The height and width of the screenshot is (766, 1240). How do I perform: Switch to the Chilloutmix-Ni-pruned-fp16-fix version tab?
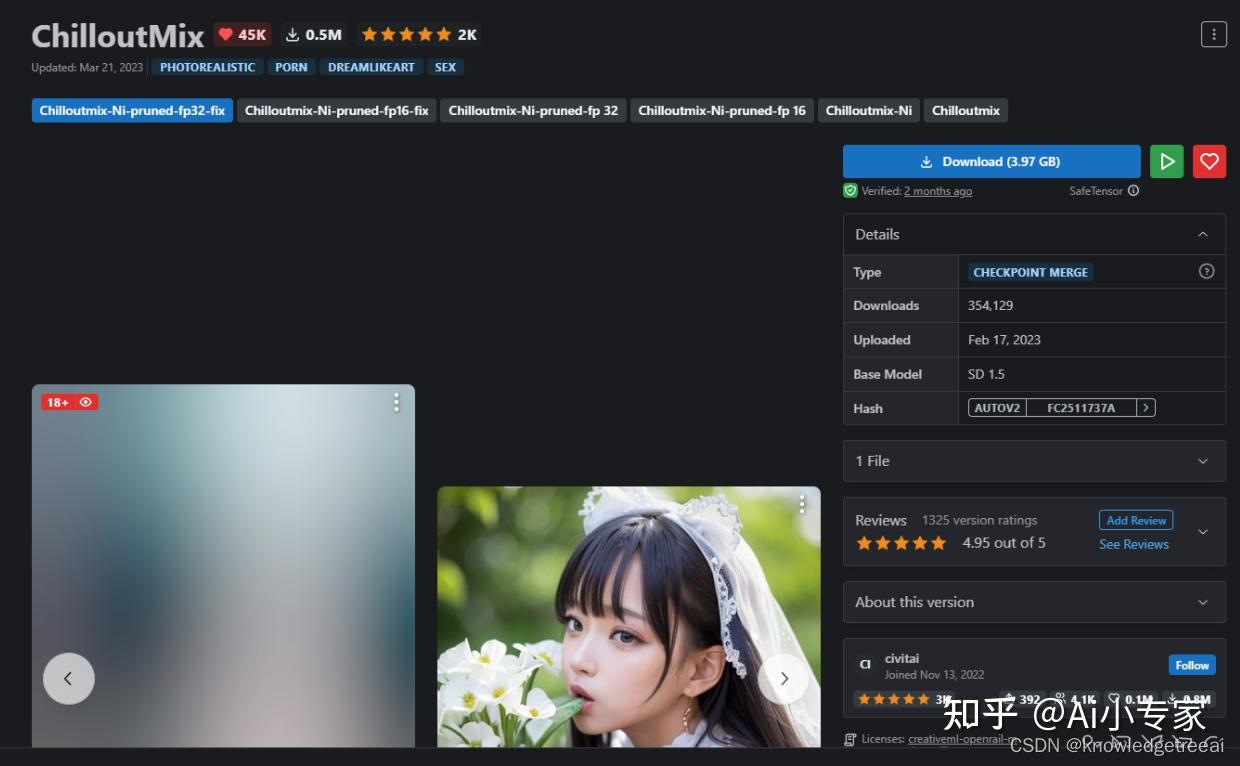tap(337, 110)
